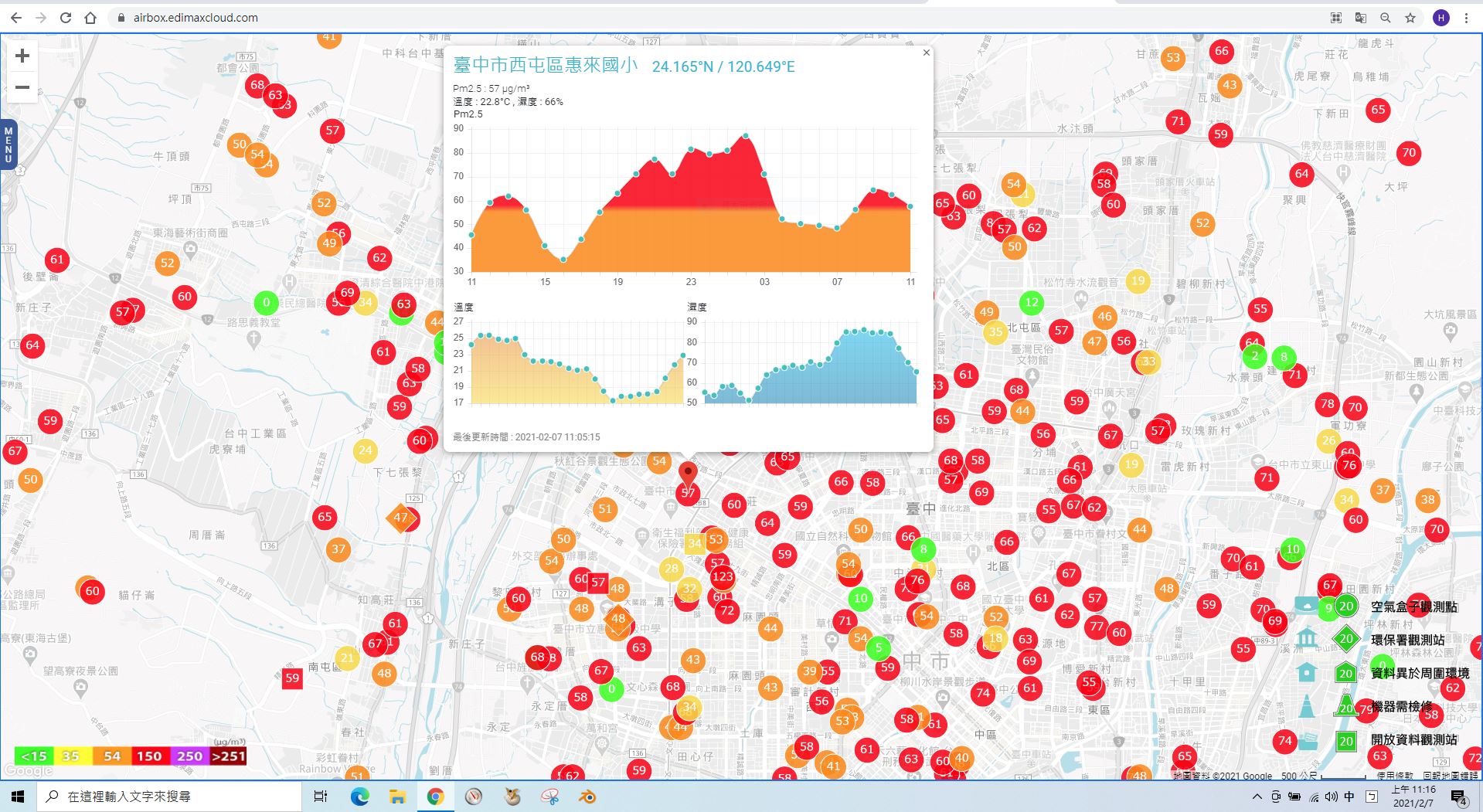Select the diamond 47 EPA station marker
This screenshot has height=812, width=1483.
click(400, 518)
